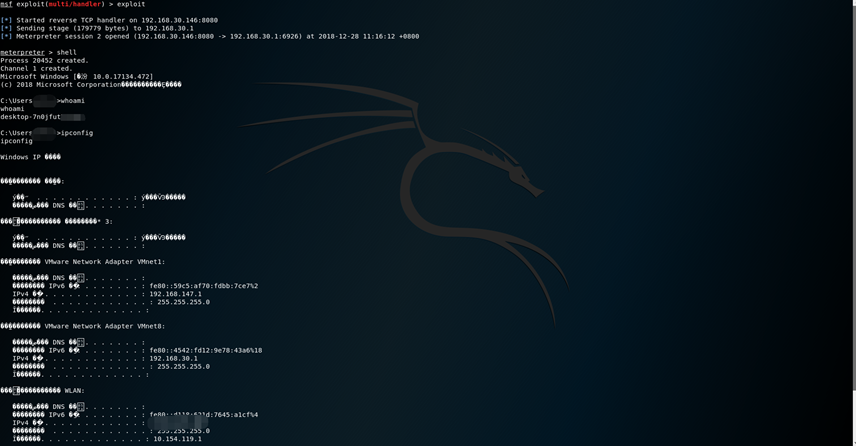Click 'VMware Network Adapter VMnet8:' heading

(x=82, y=326)
